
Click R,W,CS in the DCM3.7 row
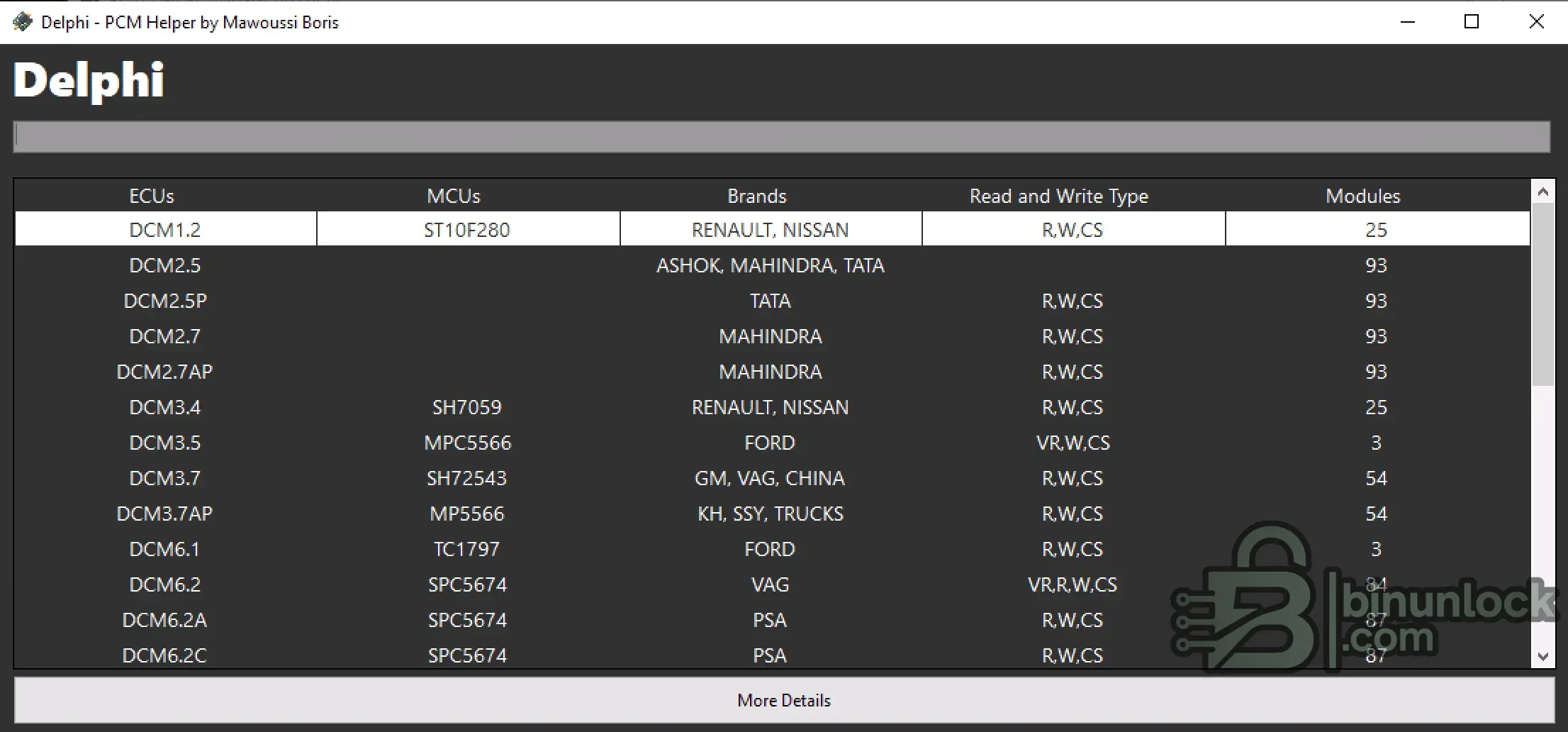[x=1073, y=478]
